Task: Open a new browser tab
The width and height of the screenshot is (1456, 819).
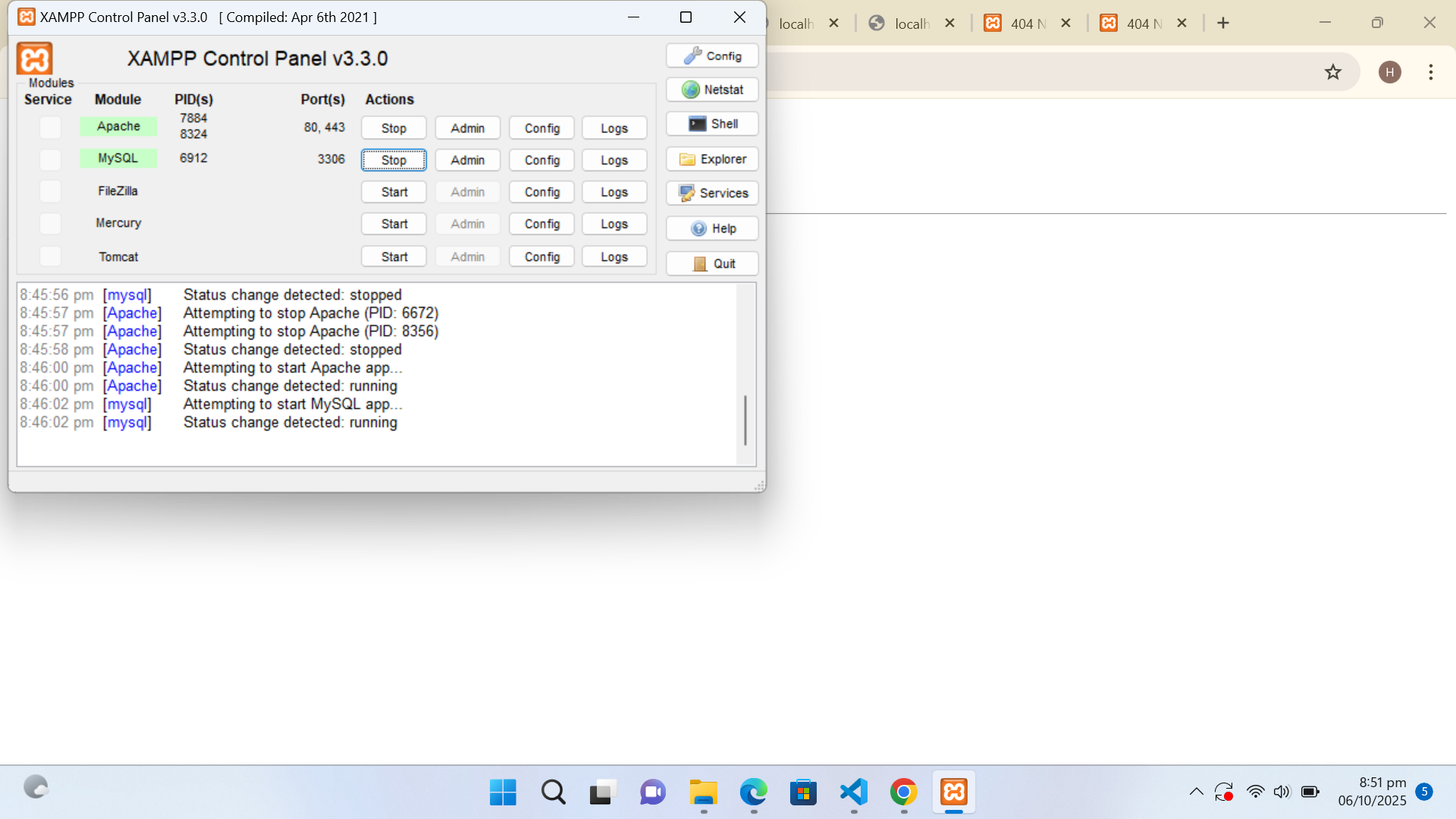Action: pyautogui.click(x=1222, y=24)
